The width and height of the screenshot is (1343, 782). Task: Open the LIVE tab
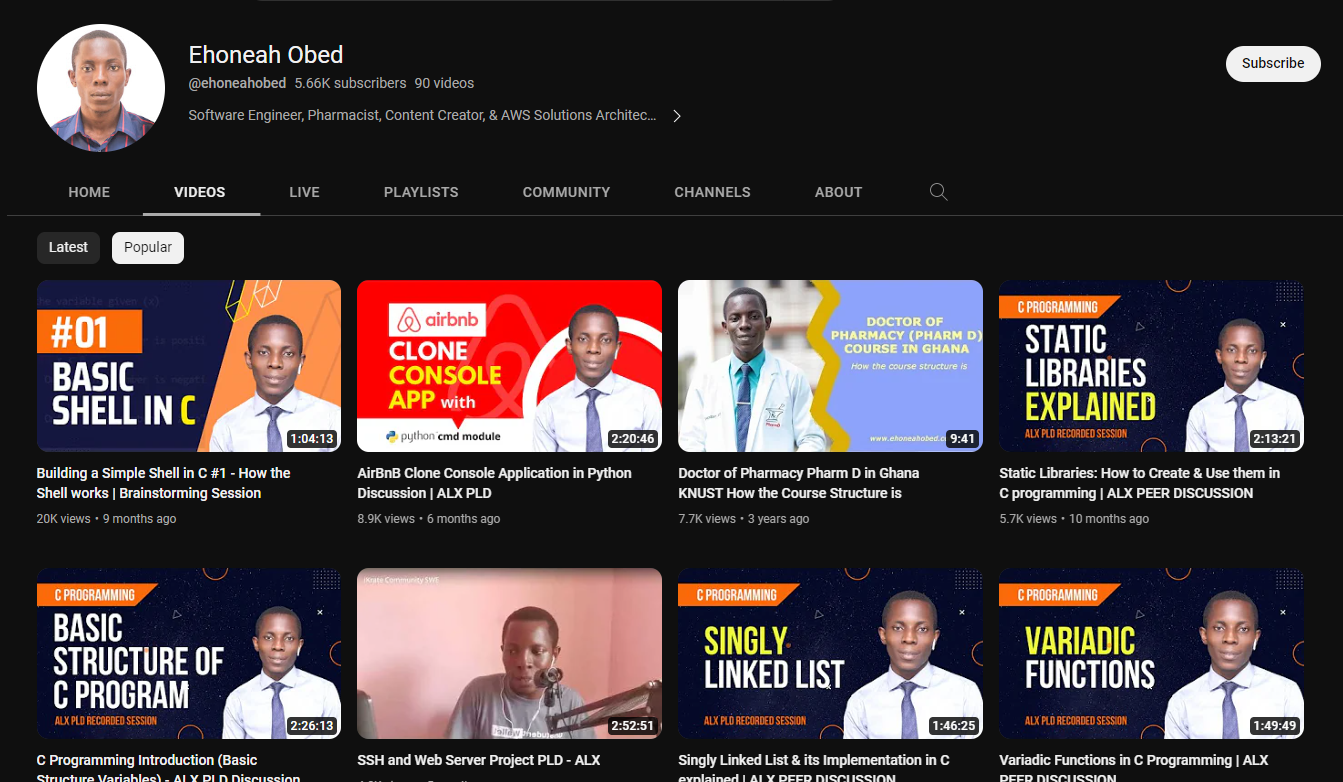(304, 192)
